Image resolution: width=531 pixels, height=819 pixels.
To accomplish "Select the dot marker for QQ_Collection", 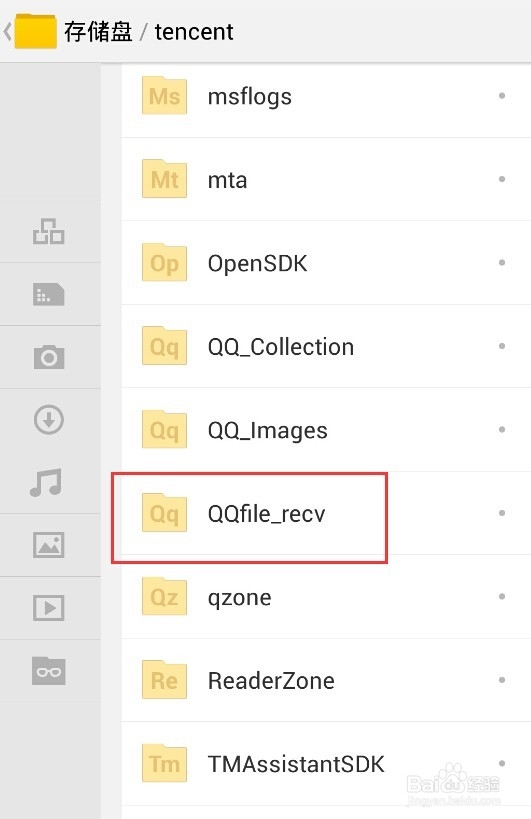I will pos(502,346).
